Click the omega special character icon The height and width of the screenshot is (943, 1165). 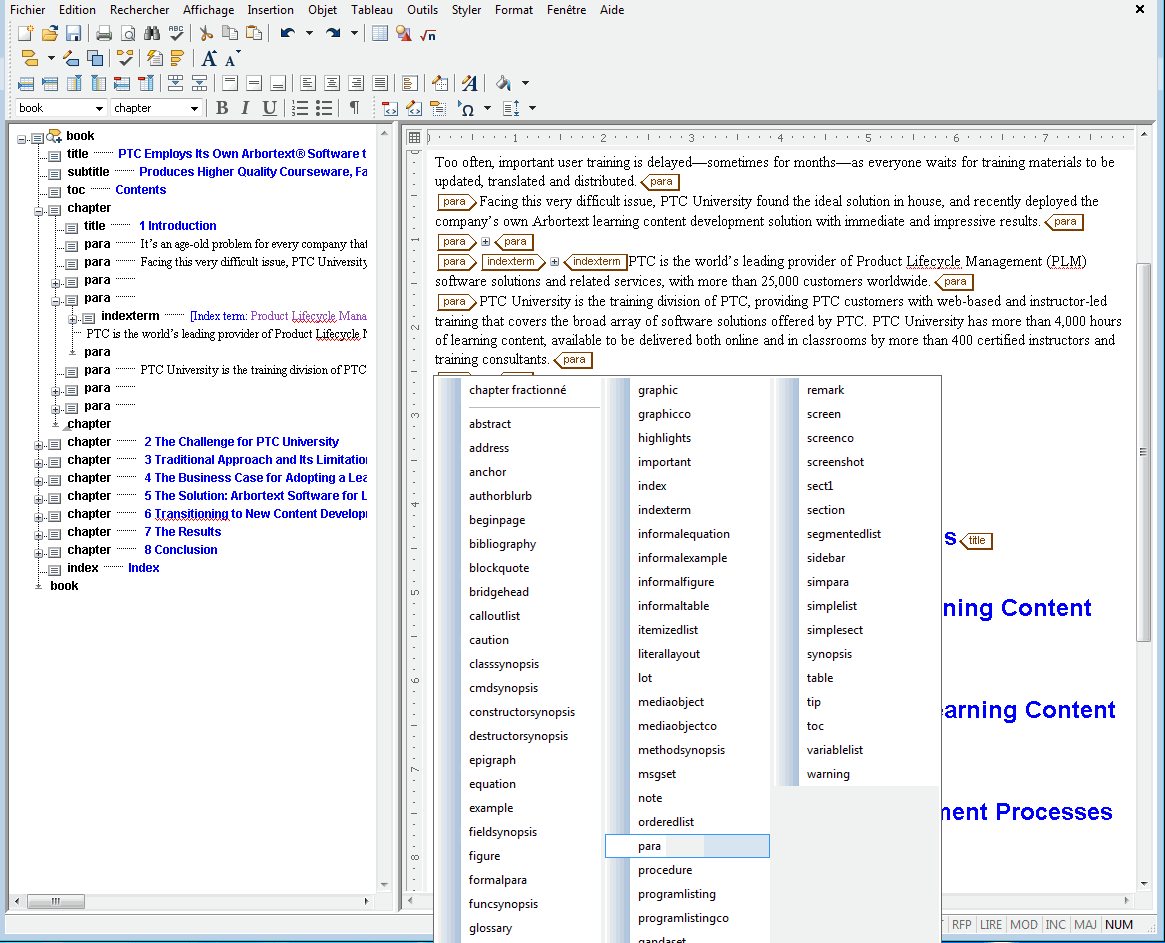[x=466, y=108]
